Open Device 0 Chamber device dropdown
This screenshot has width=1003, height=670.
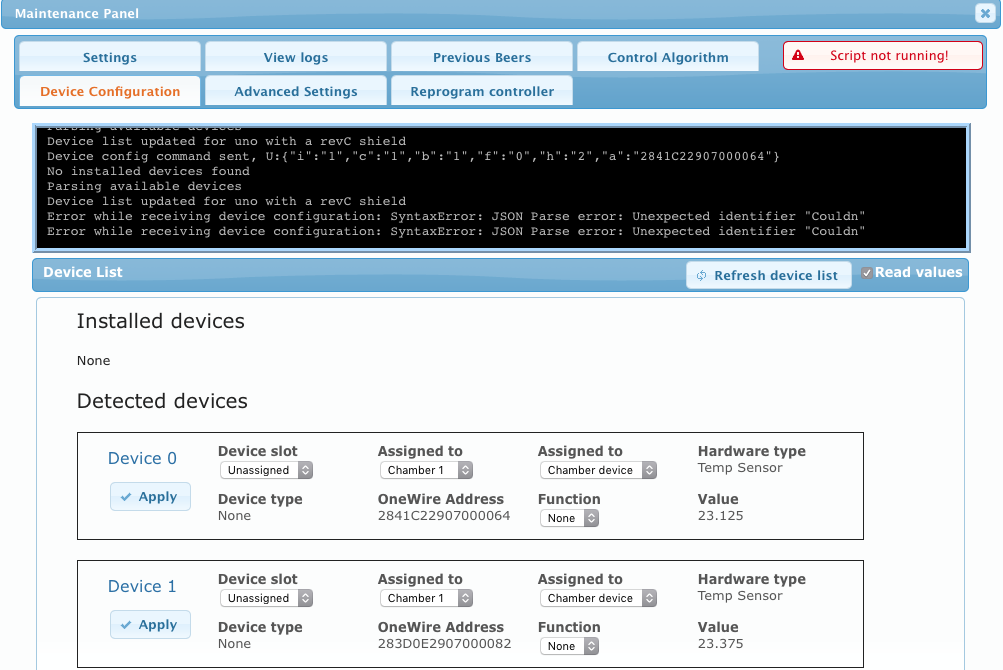tap(598, 470)
